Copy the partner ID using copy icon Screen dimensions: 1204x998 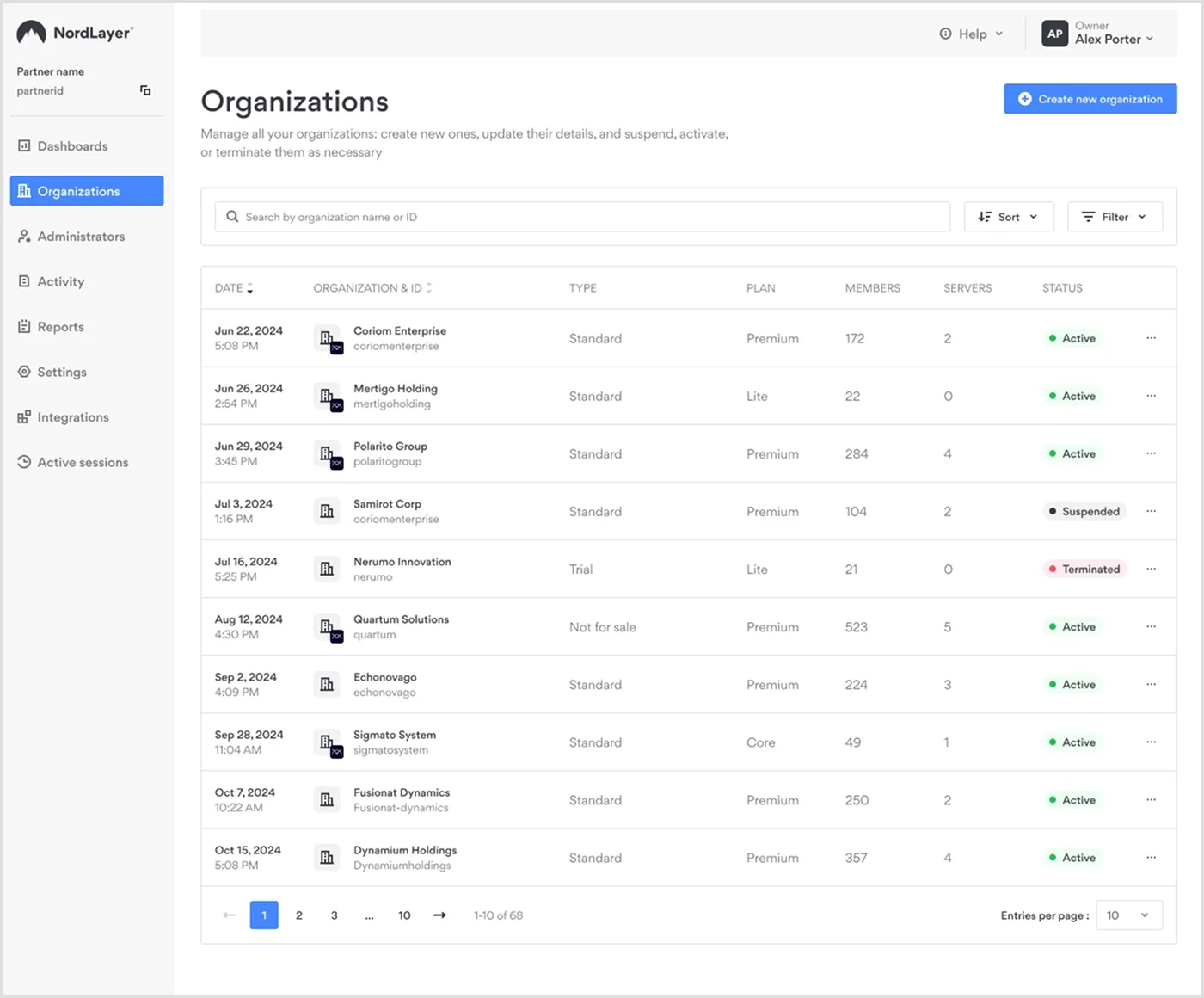[144, 90]
